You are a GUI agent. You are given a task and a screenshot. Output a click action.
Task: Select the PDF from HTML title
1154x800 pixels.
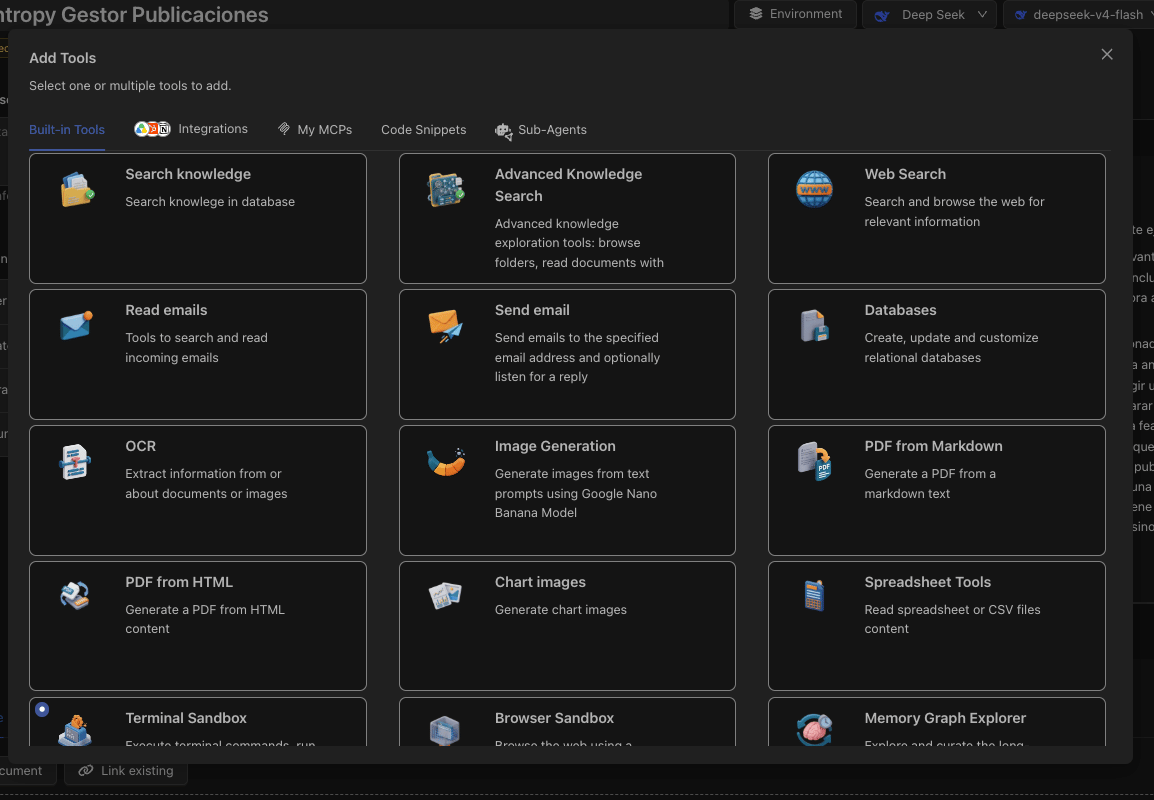pyautogui.click(x=179, y=582)
